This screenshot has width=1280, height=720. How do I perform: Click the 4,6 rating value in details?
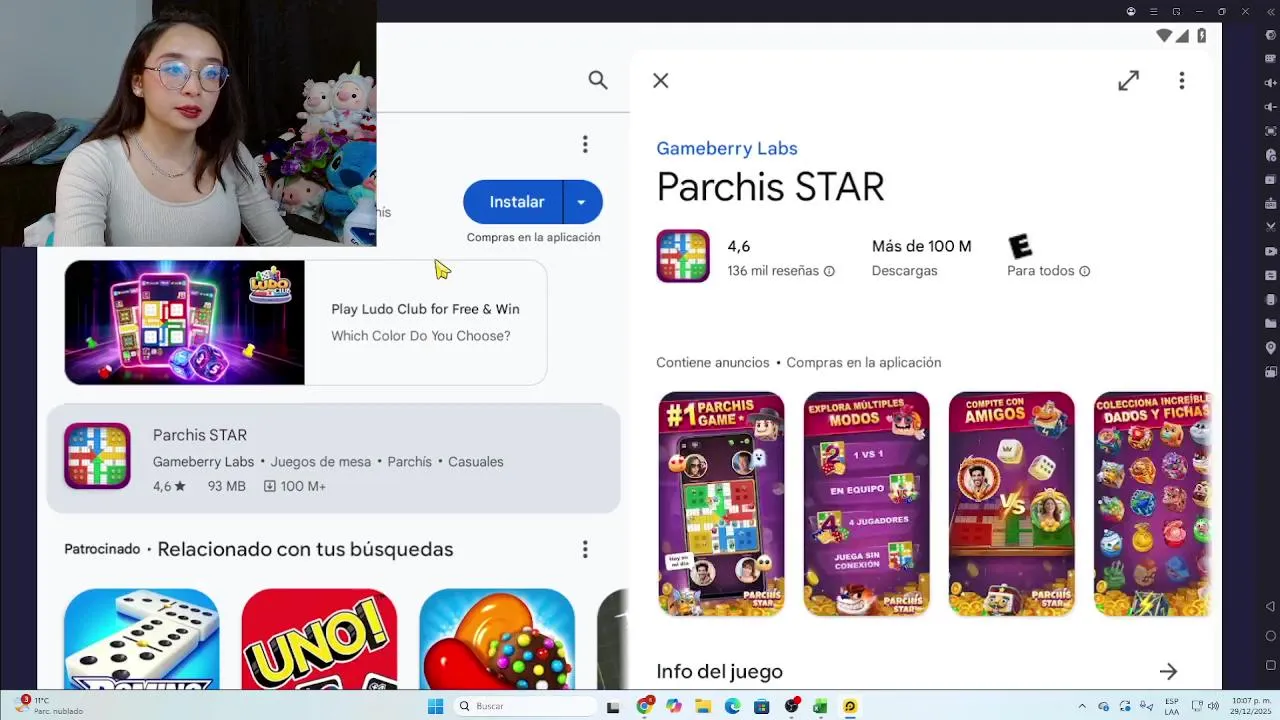[x=738, y=246]
